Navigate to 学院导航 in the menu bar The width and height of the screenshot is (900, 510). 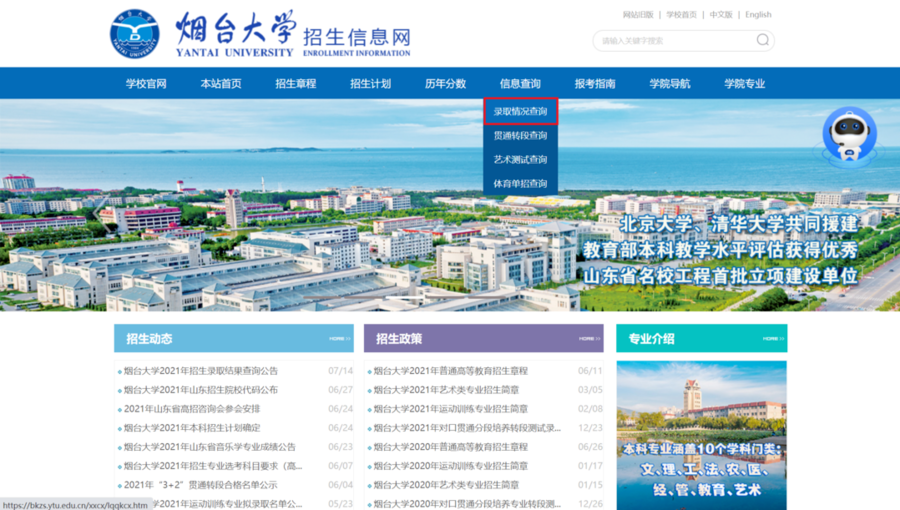pyautogui.click(x=669, y=83)
